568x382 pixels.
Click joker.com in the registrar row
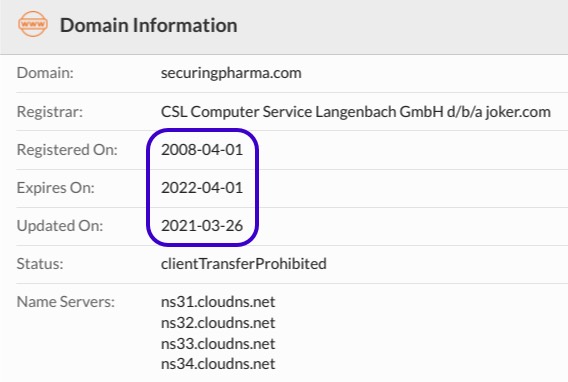click(518, 112)
